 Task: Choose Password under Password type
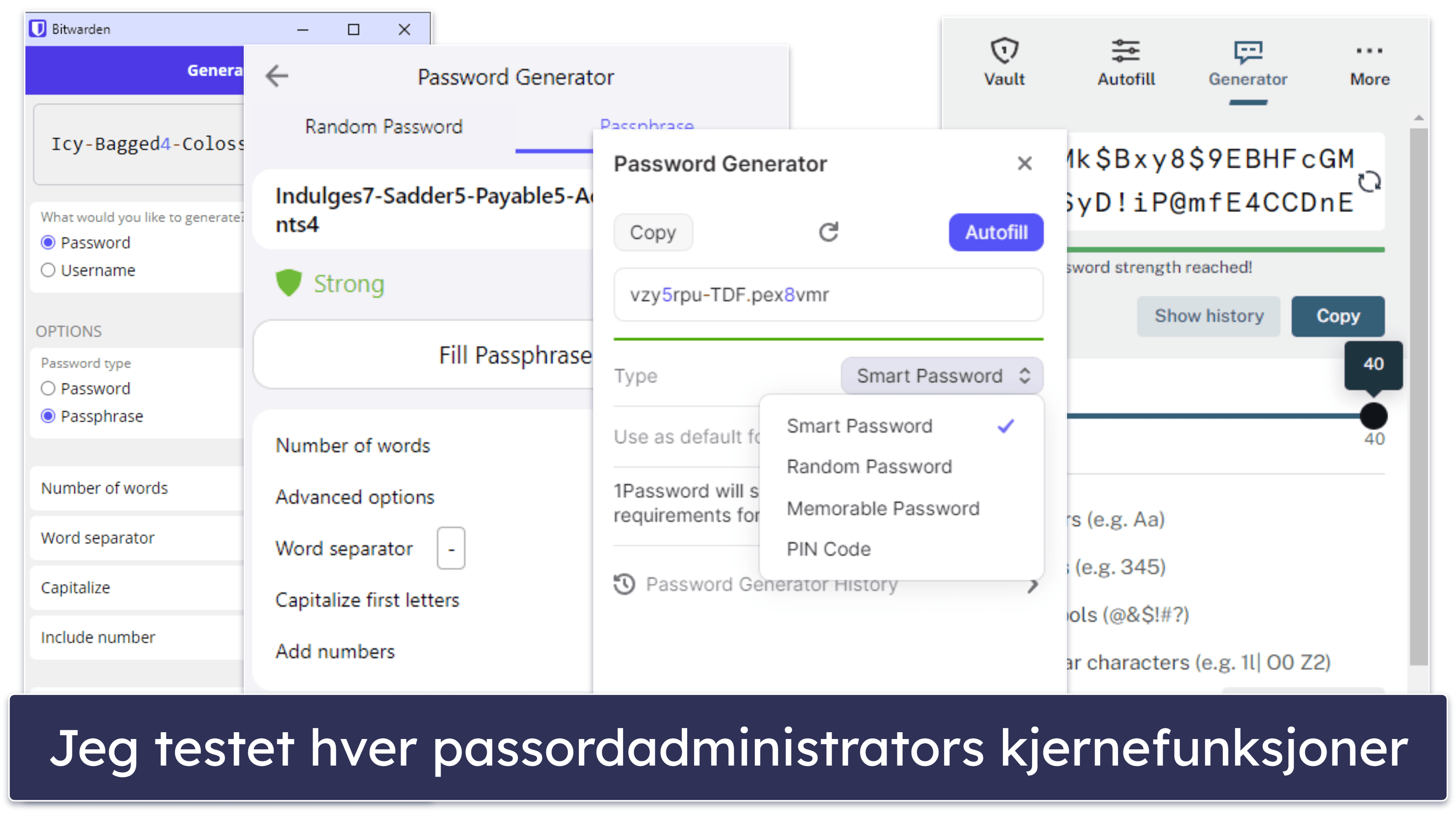pyautogui.click(x=48, y=388)
